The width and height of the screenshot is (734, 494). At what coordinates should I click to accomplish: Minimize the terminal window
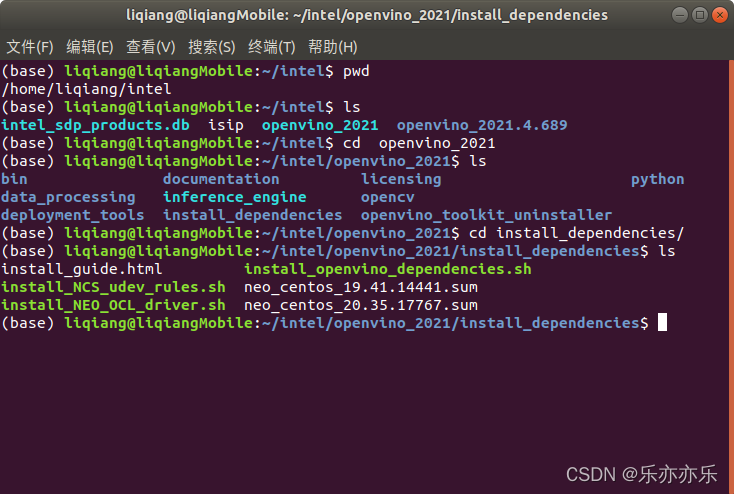click(679, 15)
